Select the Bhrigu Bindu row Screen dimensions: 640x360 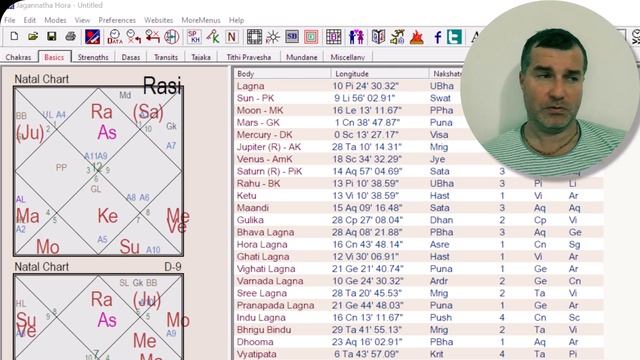point(419,330)
